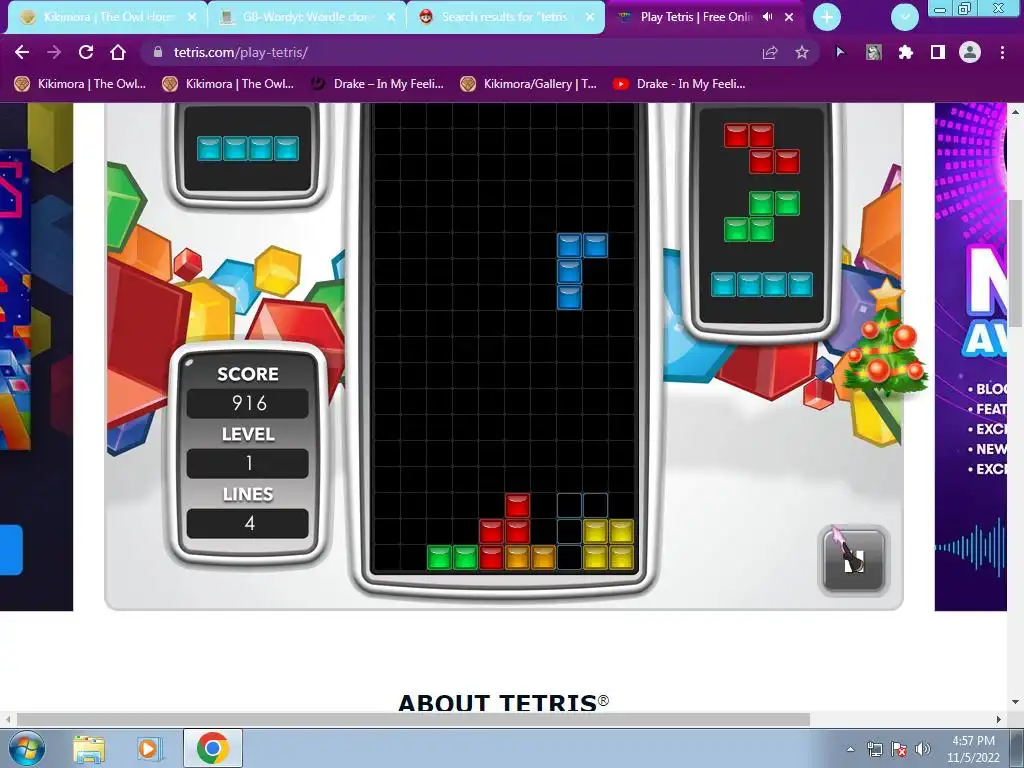Open the Action Center flag icon
Image resolution: width=1024 pixels, height=768 pixels.
click(x=899, y=749)
